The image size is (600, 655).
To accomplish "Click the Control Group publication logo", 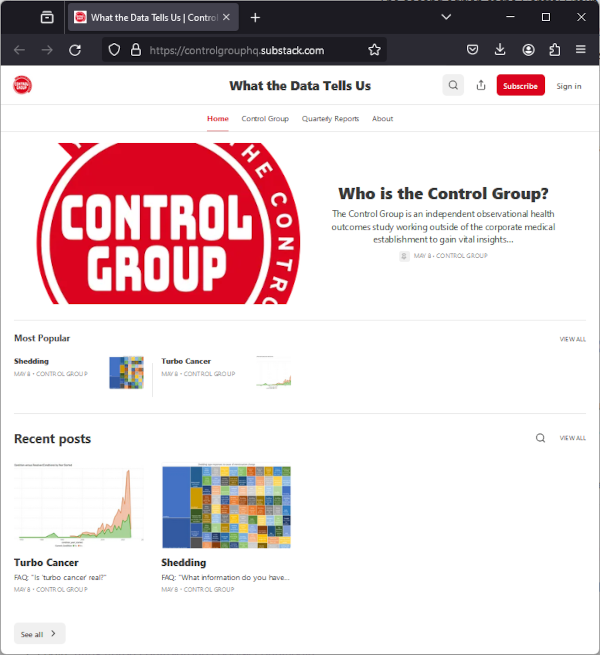I will click(x=22, y=85).
